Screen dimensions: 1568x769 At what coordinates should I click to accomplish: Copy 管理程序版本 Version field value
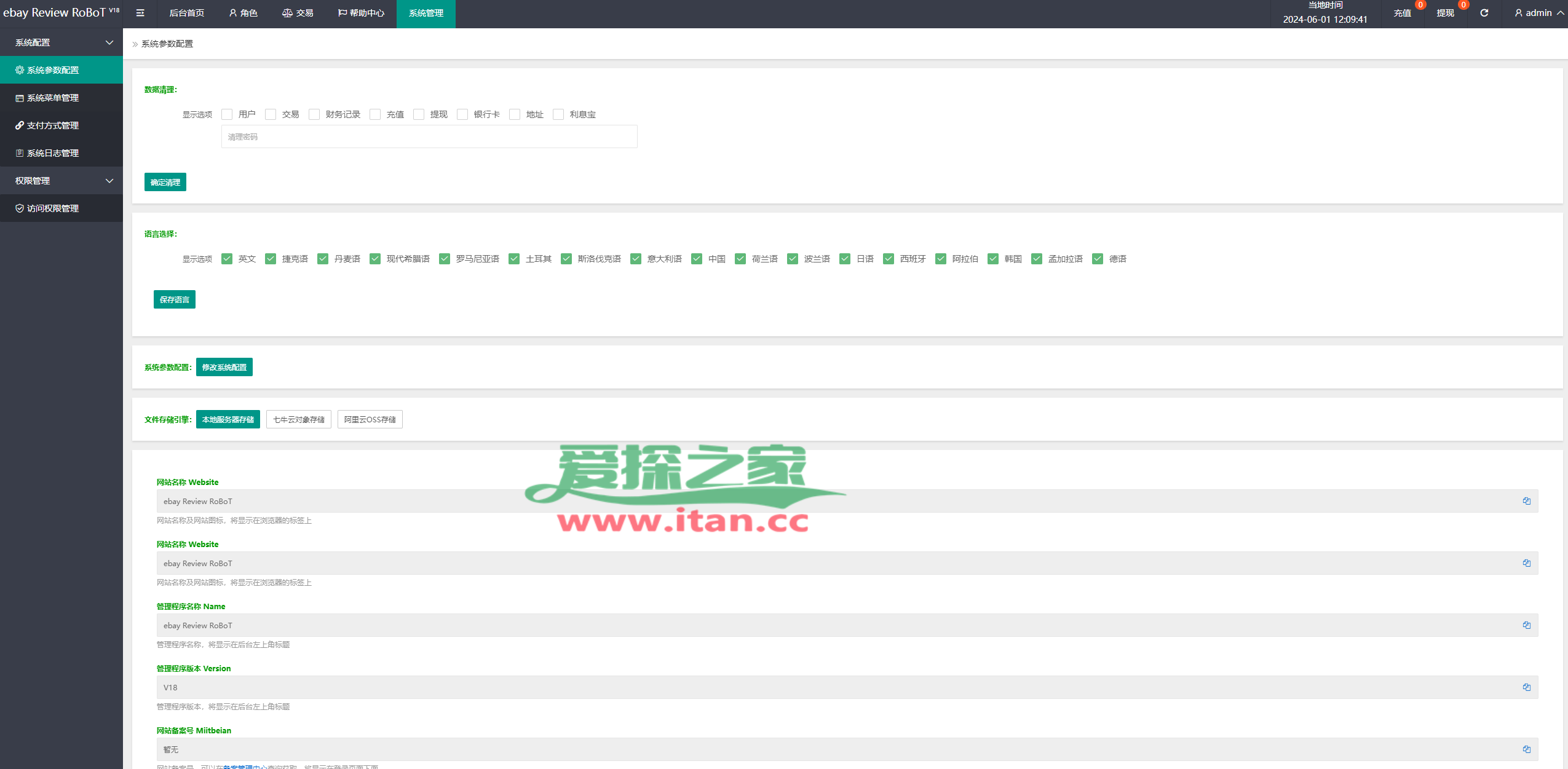pyautogui.click(x=1527, y=687)
